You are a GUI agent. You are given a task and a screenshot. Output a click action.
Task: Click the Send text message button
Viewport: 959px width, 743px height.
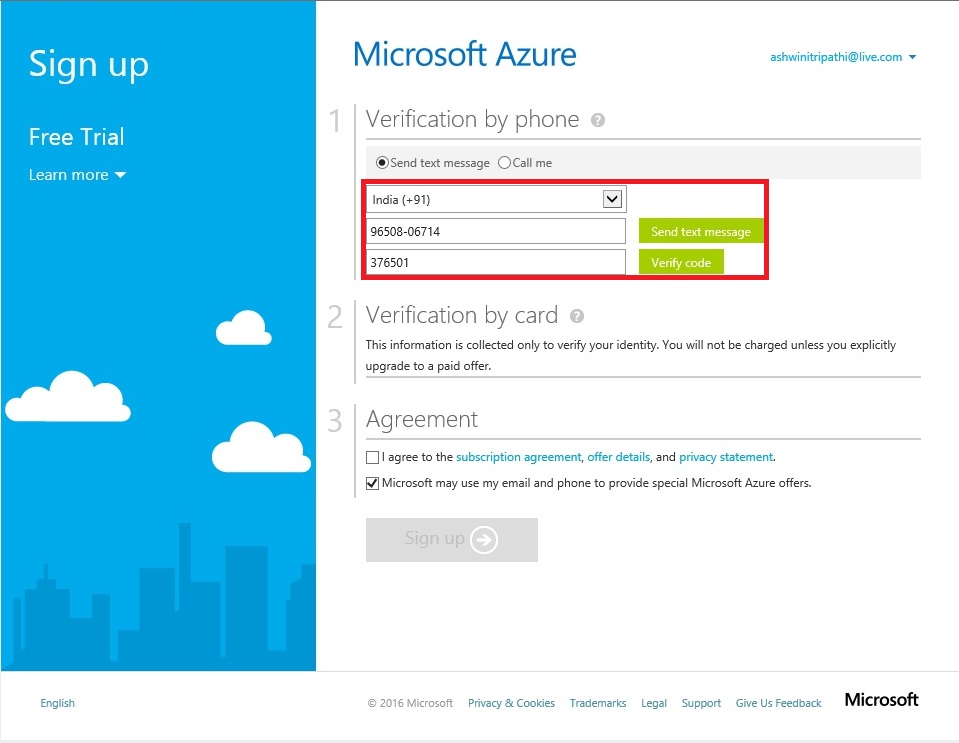[700, 231]
